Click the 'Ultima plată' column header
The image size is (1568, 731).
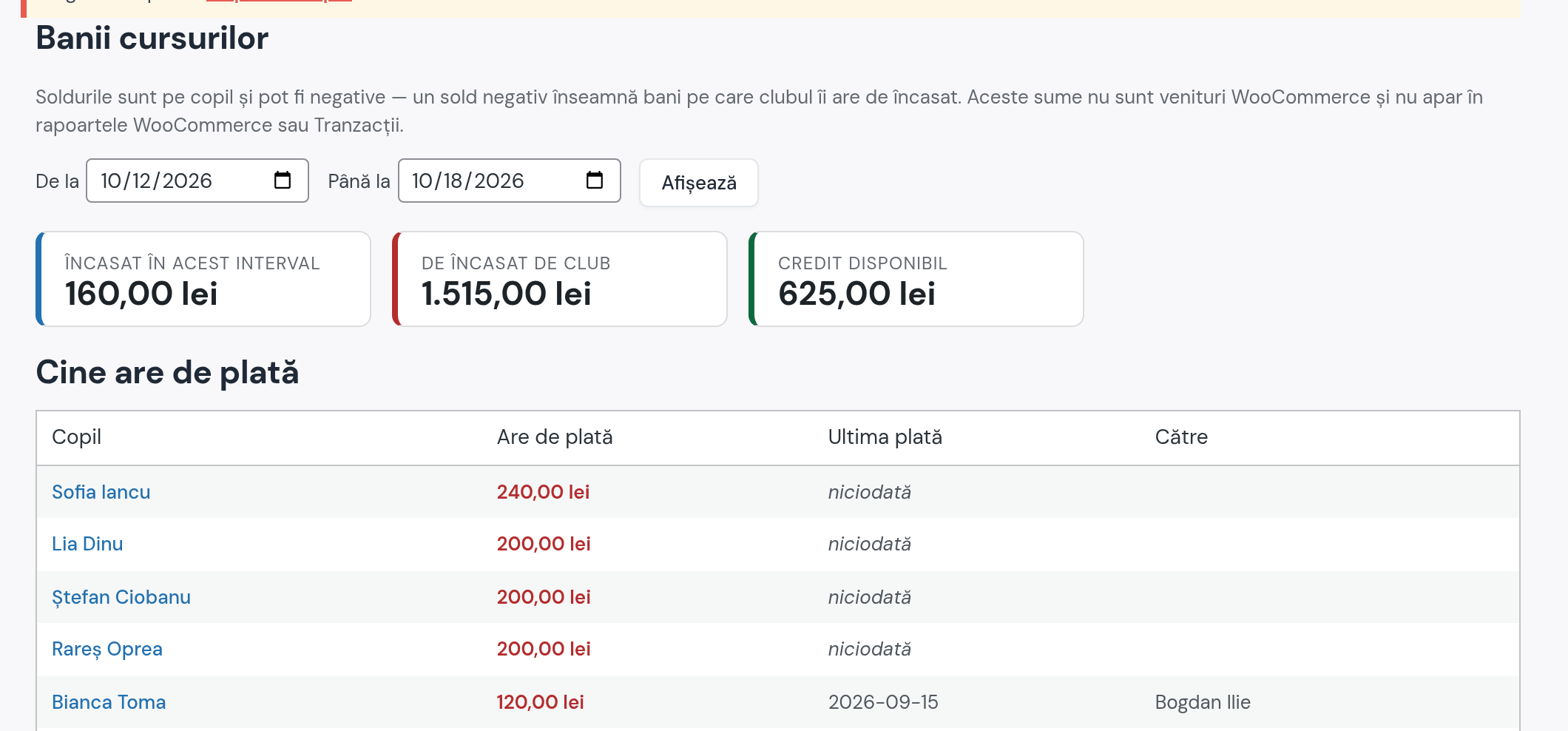885,437
